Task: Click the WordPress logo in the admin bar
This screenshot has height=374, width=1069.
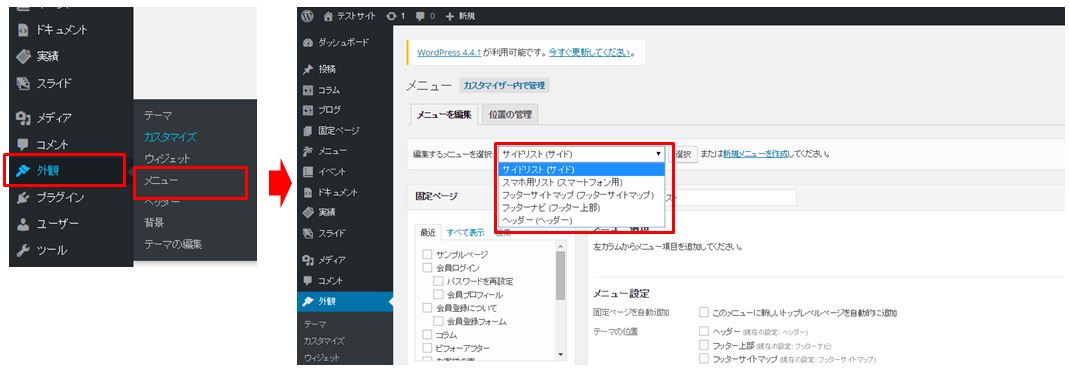Action: (307, 16)
